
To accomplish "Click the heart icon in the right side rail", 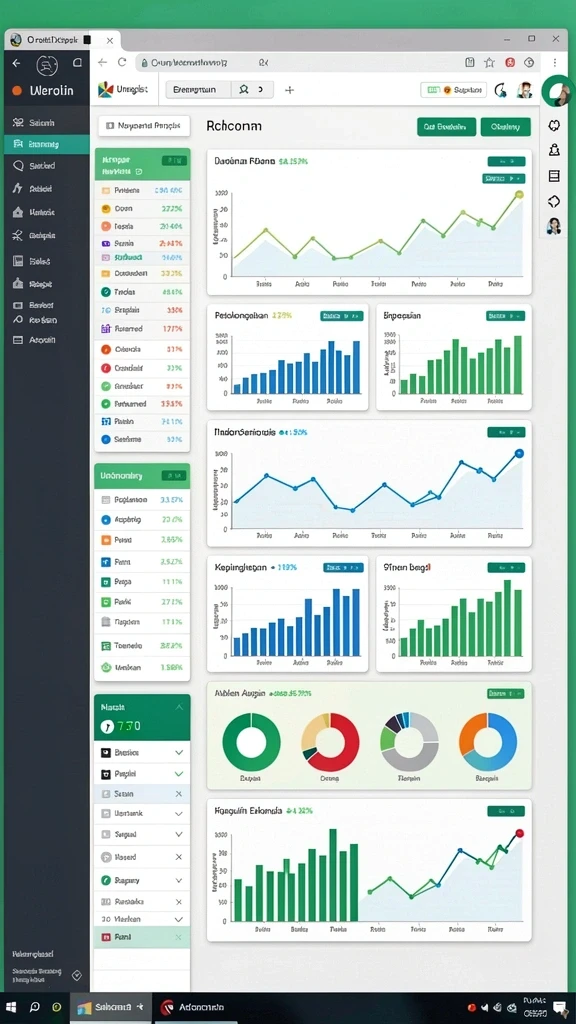I will click(x=554, y=125).
